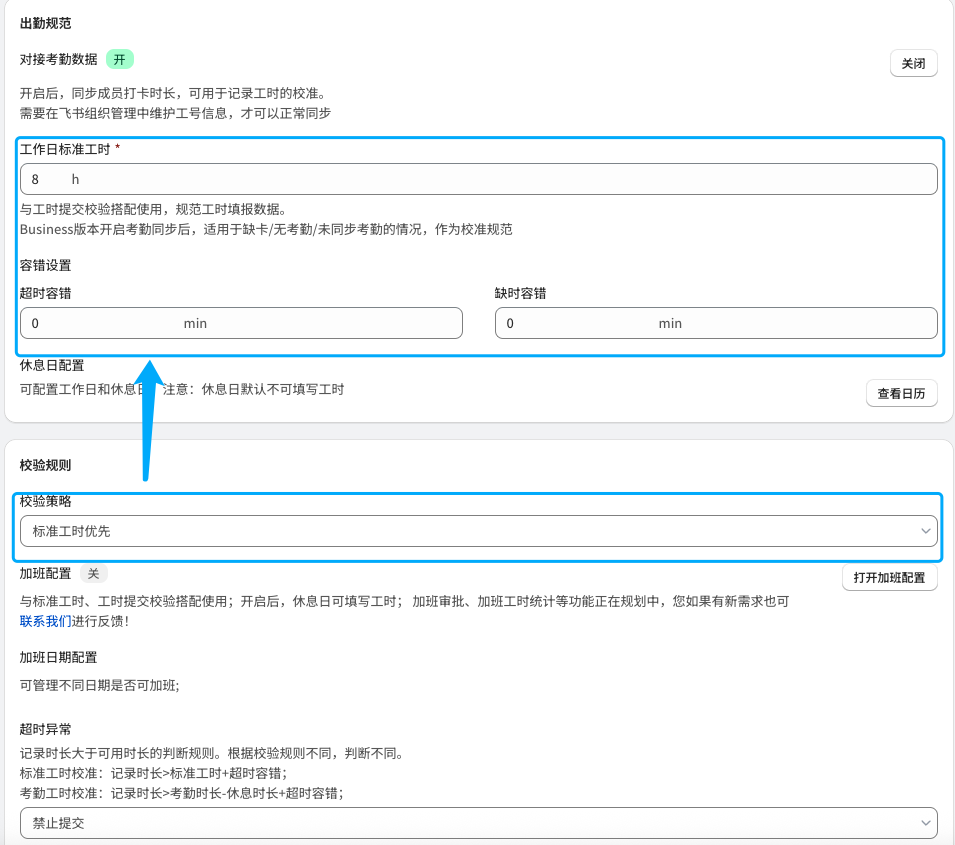
Task: Click the min unit in 缺时容错 field
Action: coord(670,323)
